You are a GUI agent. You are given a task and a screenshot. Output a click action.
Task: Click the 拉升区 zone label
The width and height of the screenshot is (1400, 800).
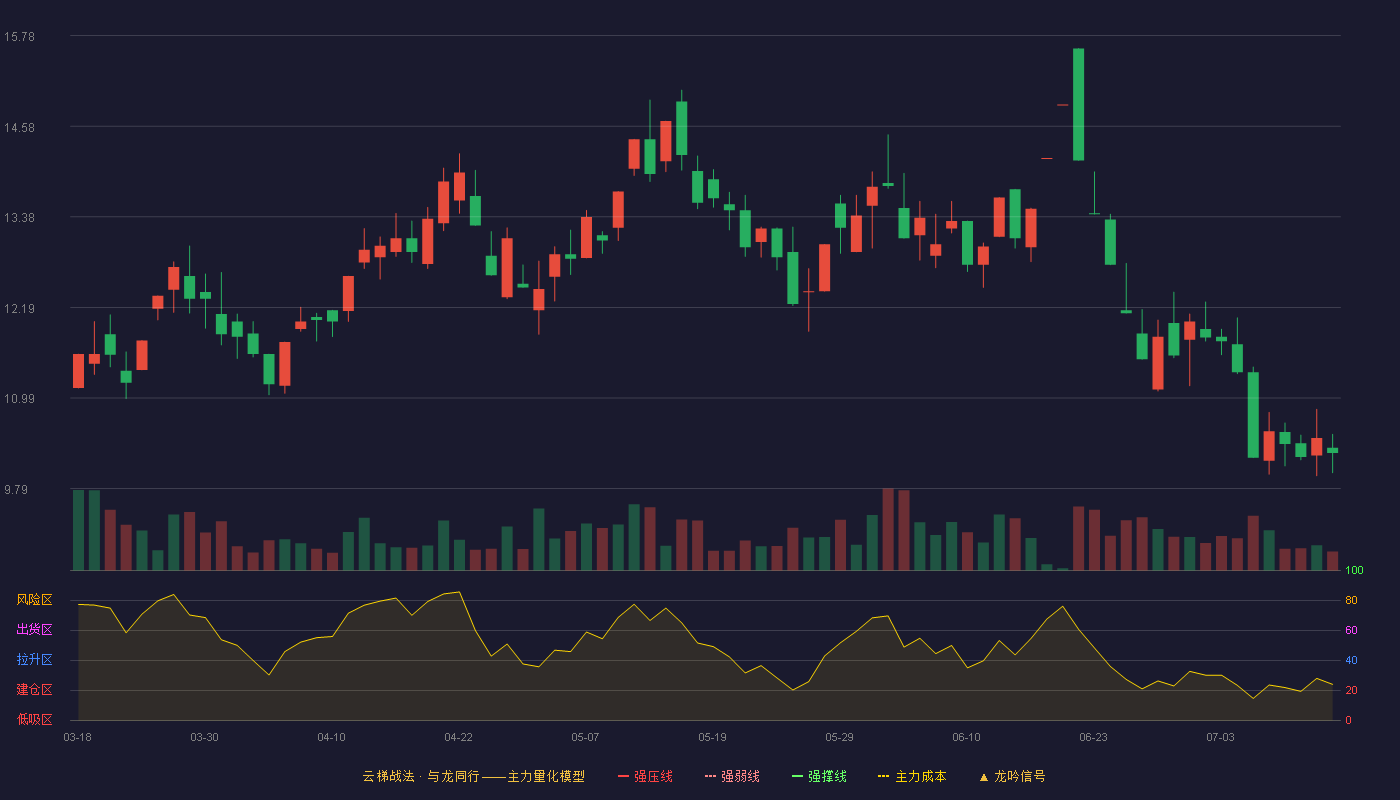click(34, 660)
